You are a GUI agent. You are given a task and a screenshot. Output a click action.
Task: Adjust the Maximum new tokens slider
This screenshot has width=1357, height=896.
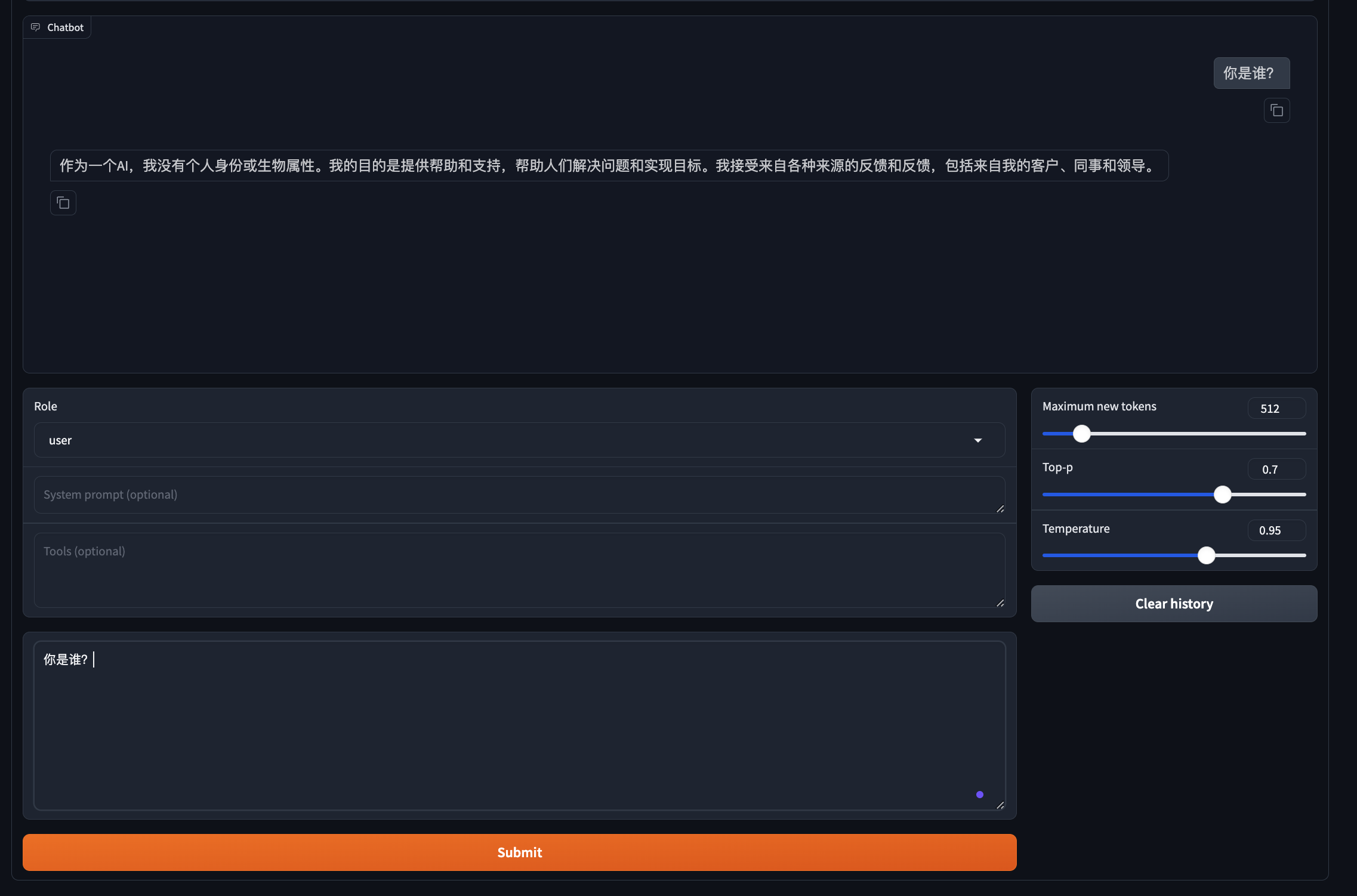1081,434
